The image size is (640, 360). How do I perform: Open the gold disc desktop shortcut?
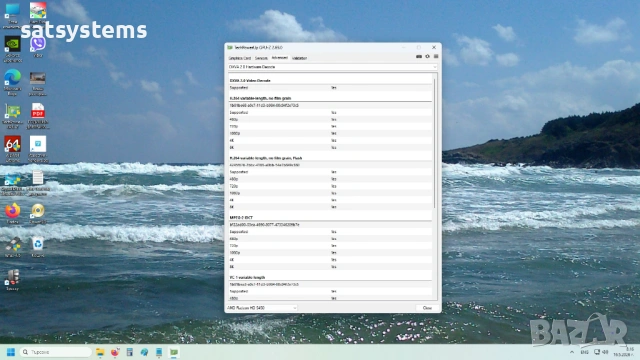[38, 213]
